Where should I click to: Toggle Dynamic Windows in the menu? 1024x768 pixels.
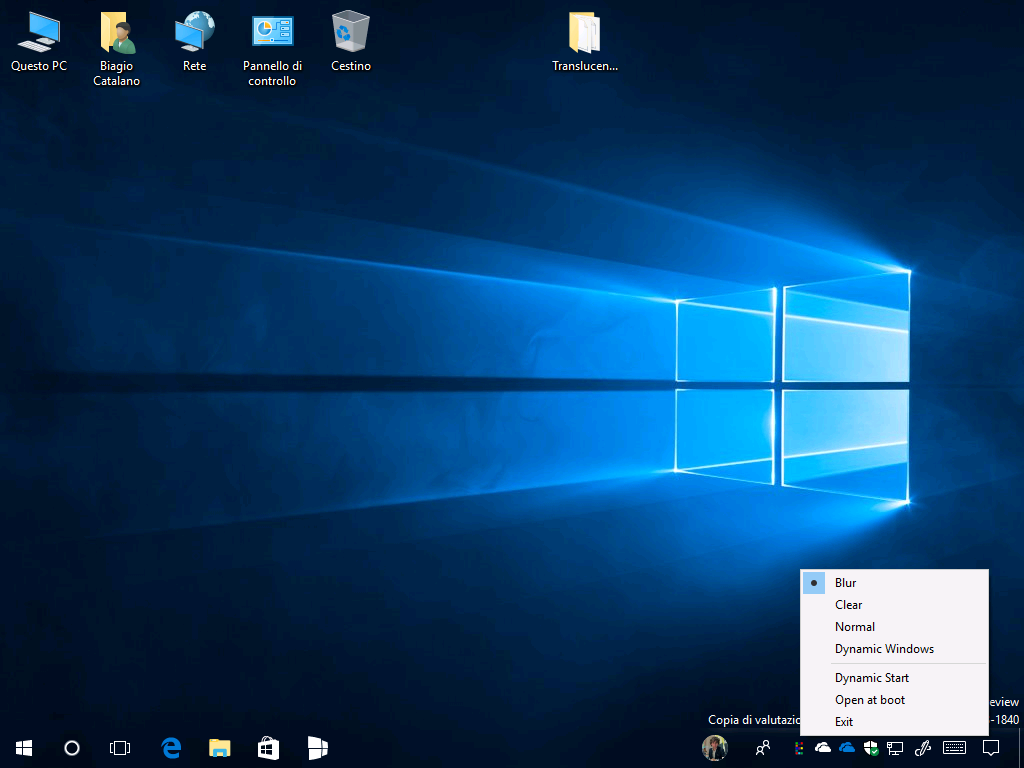(894, 649)
